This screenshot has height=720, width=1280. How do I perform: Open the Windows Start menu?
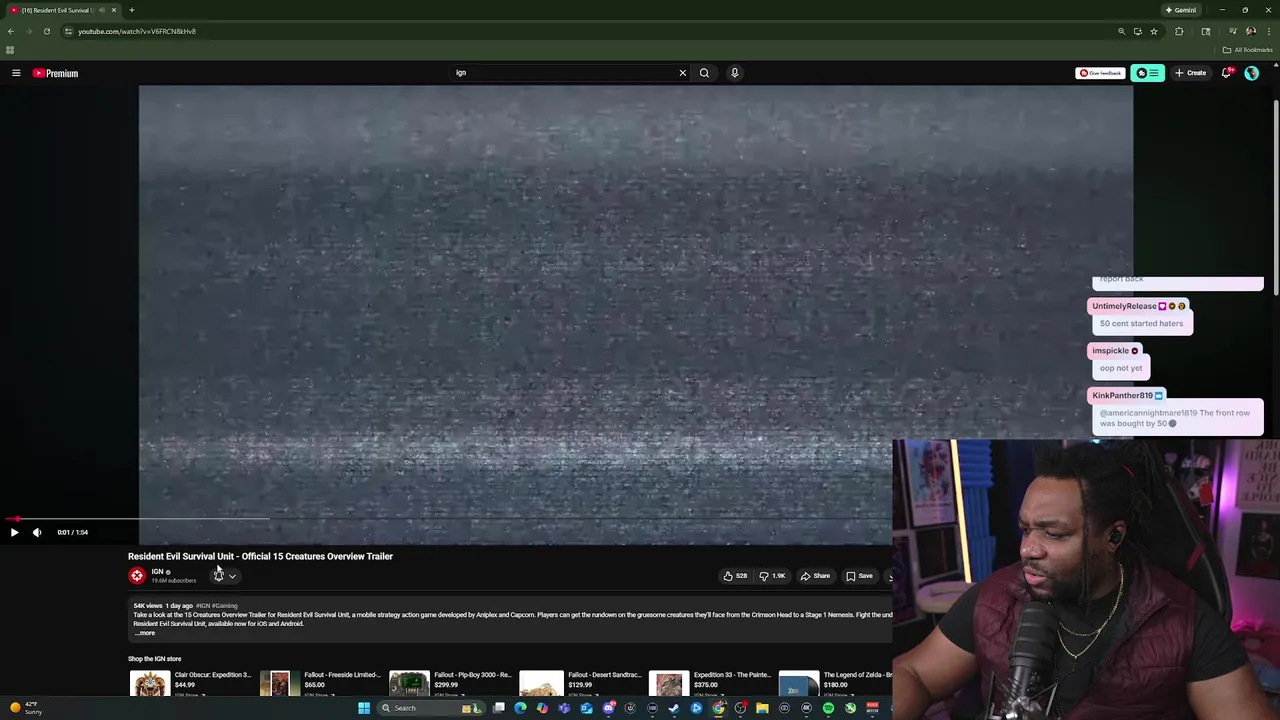[364, 708]
